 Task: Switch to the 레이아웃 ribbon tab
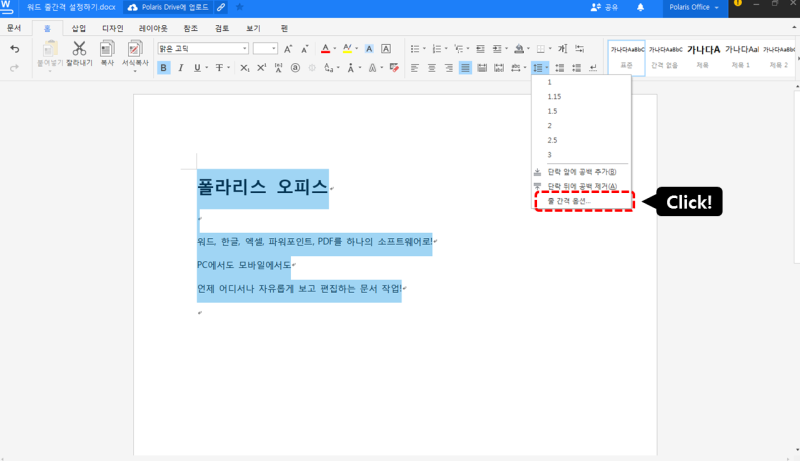click(x=153, y=29)
